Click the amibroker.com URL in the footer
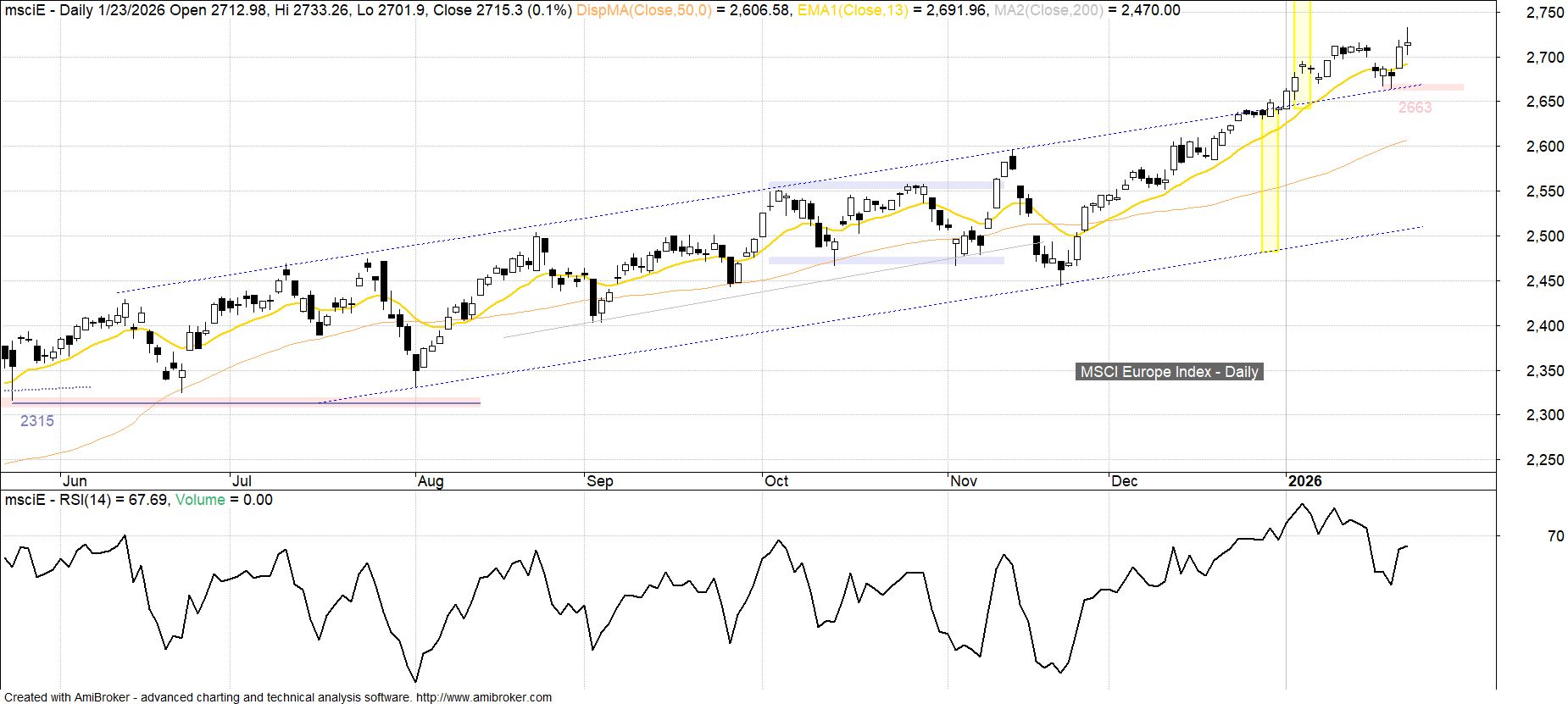 point(484,697)
